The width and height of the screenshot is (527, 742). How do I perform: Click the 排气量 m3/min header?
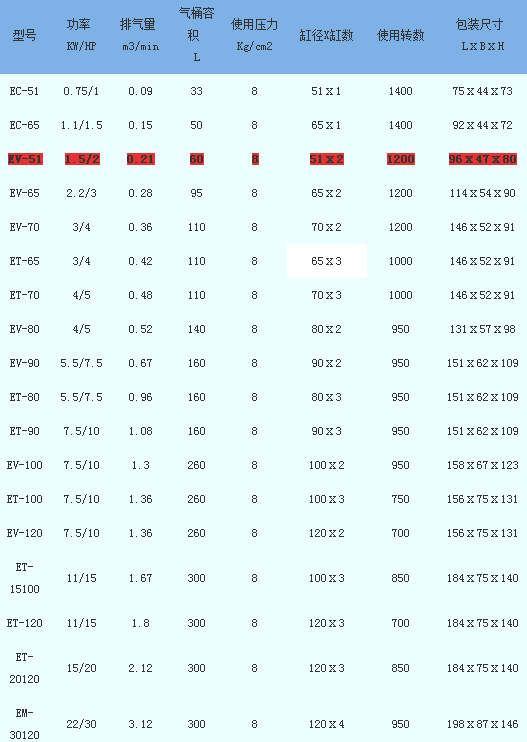pos(141,35)
